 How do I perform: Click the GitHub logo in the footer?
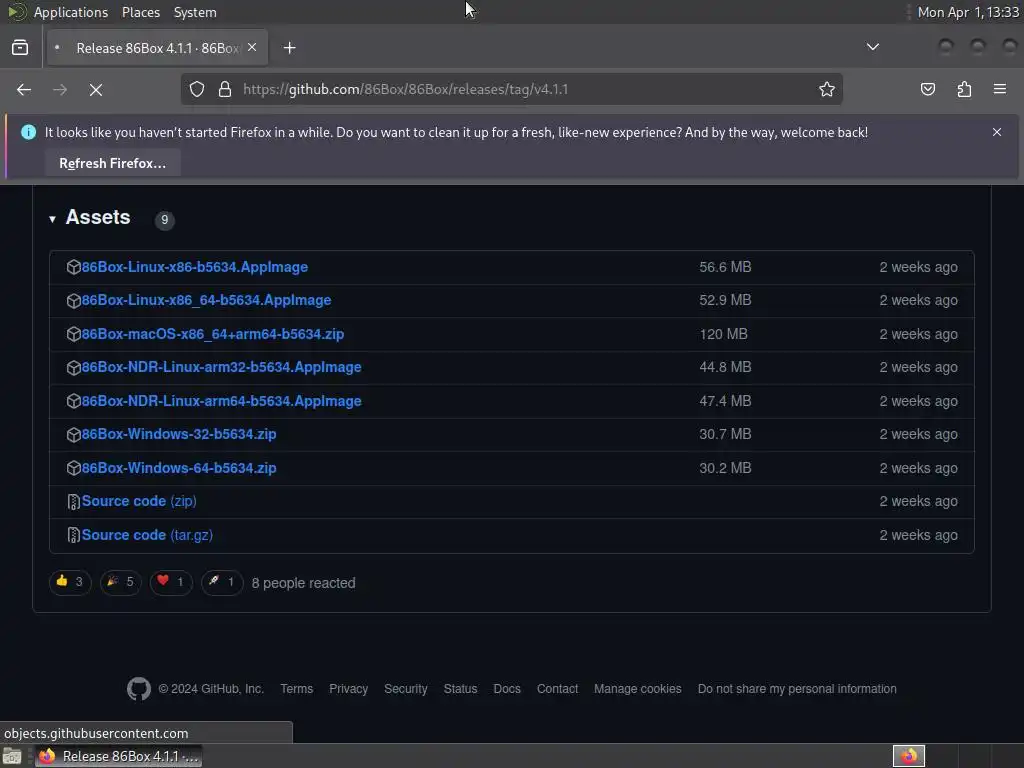(138, 688)
